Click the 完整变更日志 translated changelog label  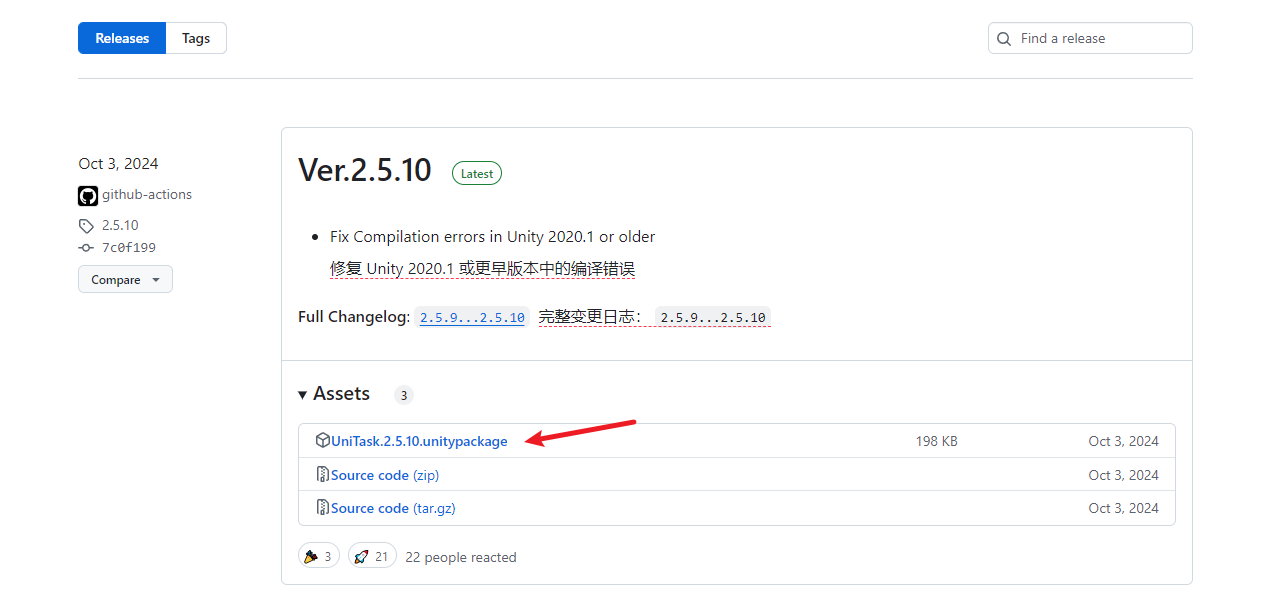[x=591, y=318]
